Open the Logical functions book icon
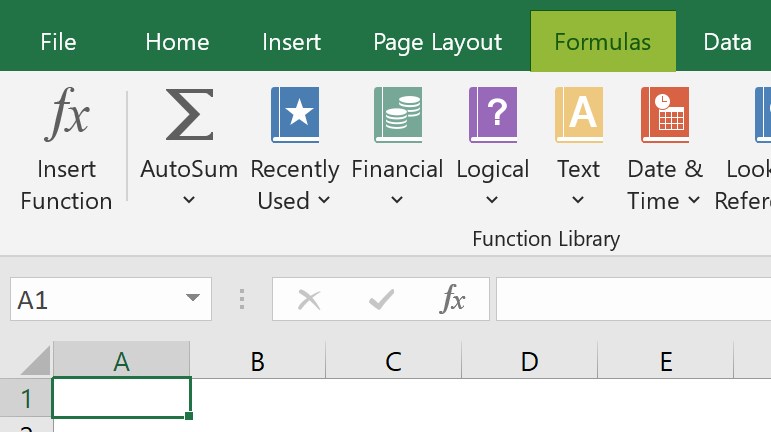 coord(493,115)
